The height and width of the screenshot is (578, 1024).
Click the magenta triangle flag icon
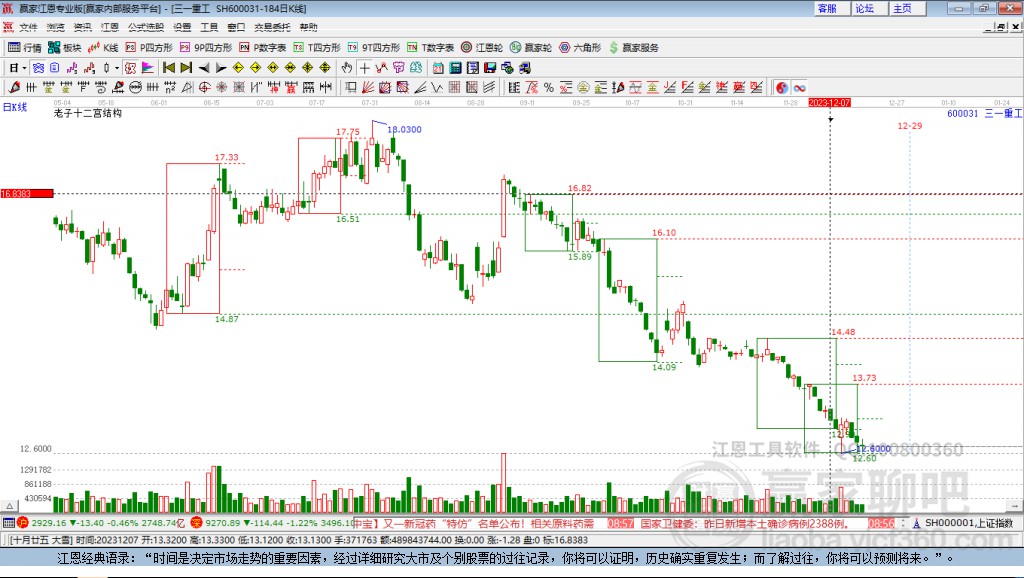[148, 68]
